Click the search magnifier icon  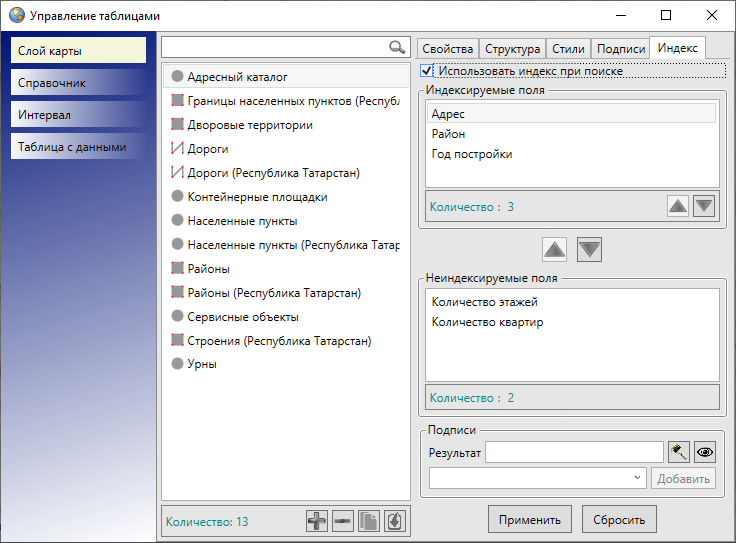[x=397, y=47]
